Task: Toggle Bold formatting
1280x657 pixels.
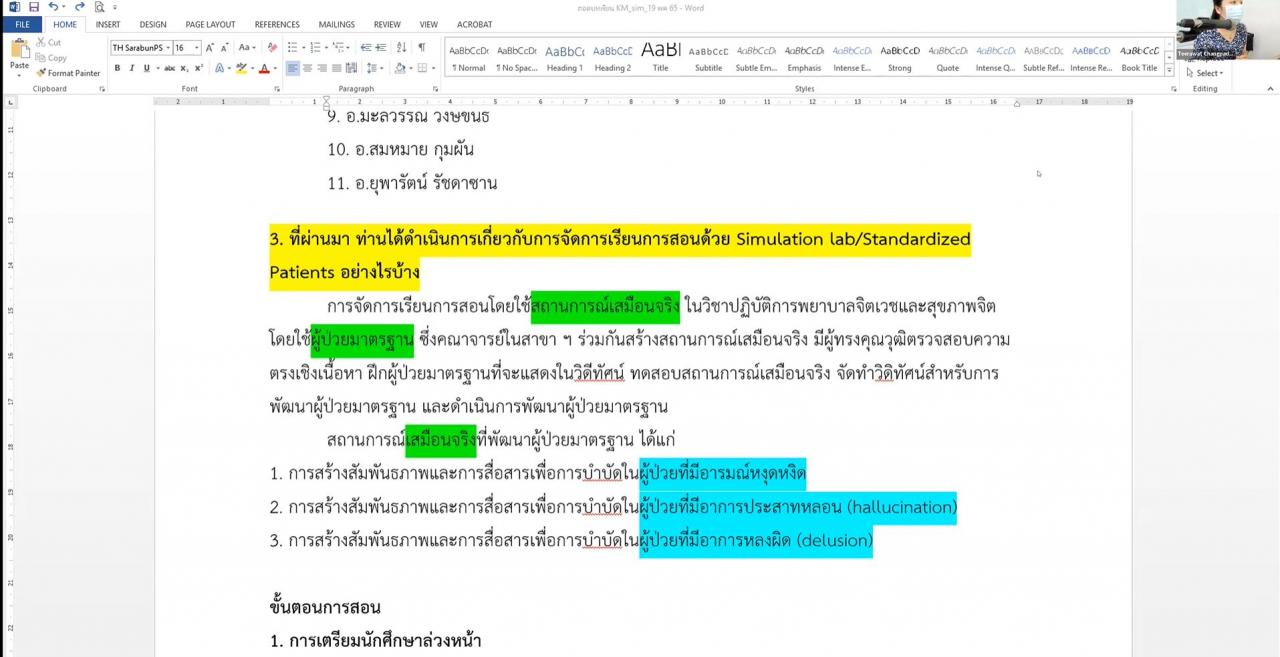Action: (117, 68)
